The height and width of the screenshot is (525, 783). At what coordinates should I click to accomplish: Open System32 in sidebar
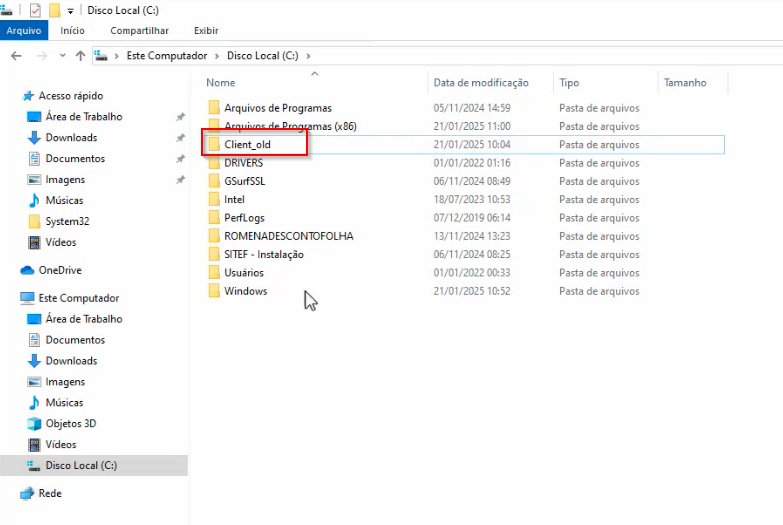tap(67, 221)
